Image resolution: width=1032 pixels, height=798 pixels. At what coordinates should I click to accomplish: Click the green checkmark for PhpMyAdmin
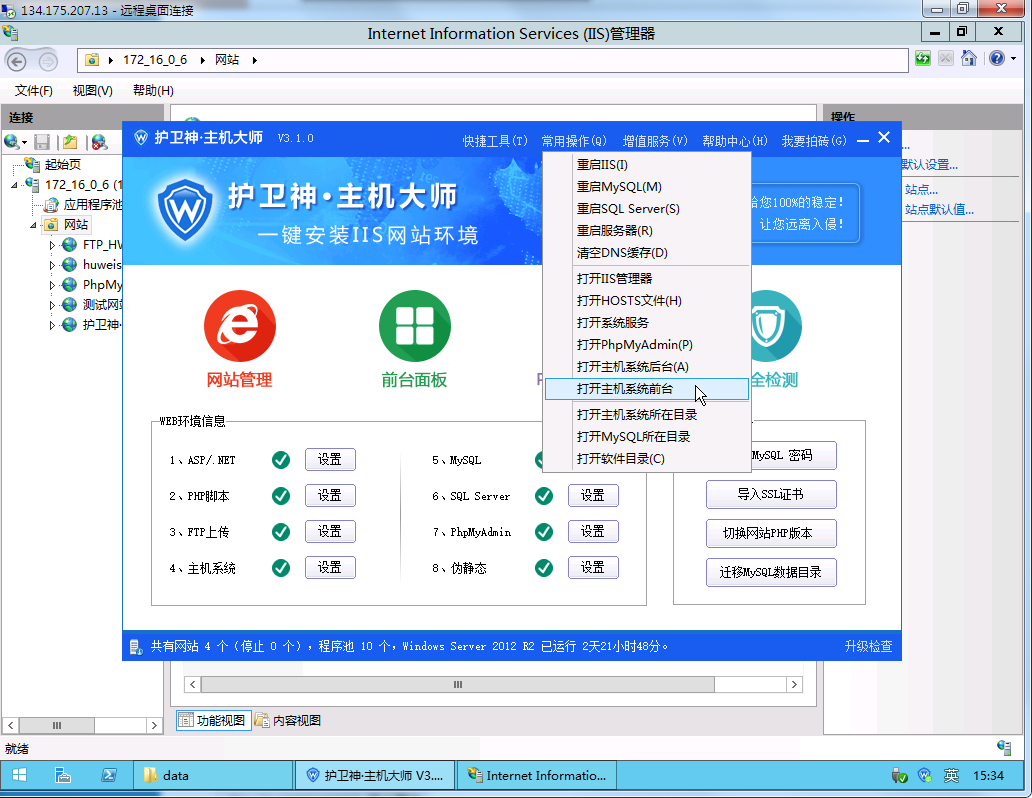point(544,531)
